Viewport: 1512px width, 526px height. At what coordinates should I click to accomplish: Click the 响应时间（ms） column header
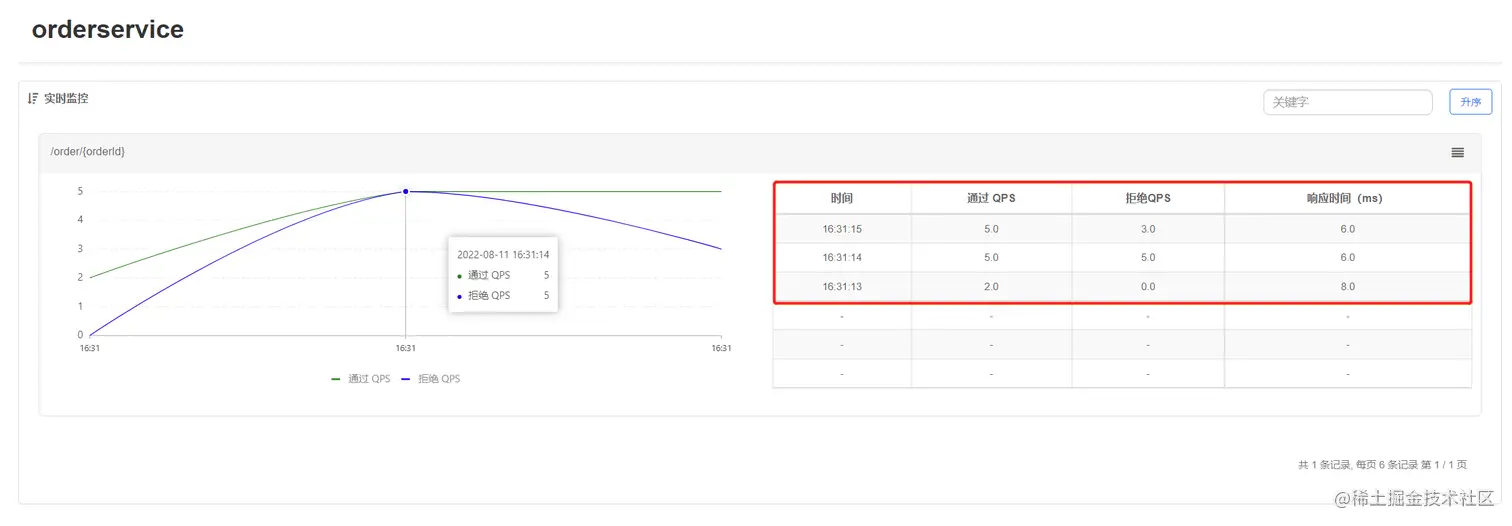[1347, 198]
